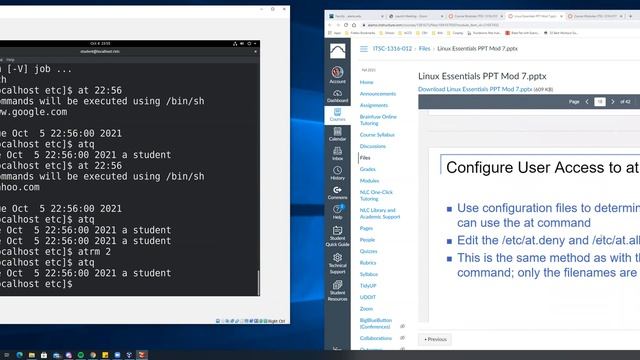Screen dimensions: 640x360
Task: Open the Inbox icon in Canvas sidebar
Action: (x=337, y=154)
